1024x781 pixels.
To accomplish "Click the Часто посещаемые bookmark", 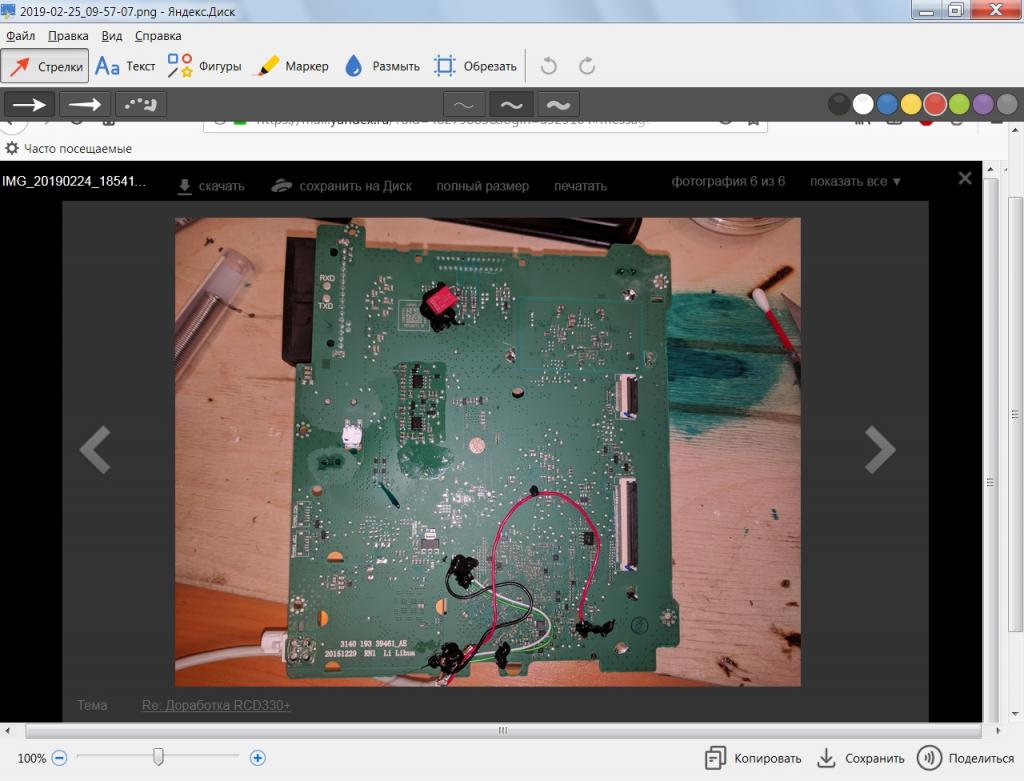I will (69, 149).
